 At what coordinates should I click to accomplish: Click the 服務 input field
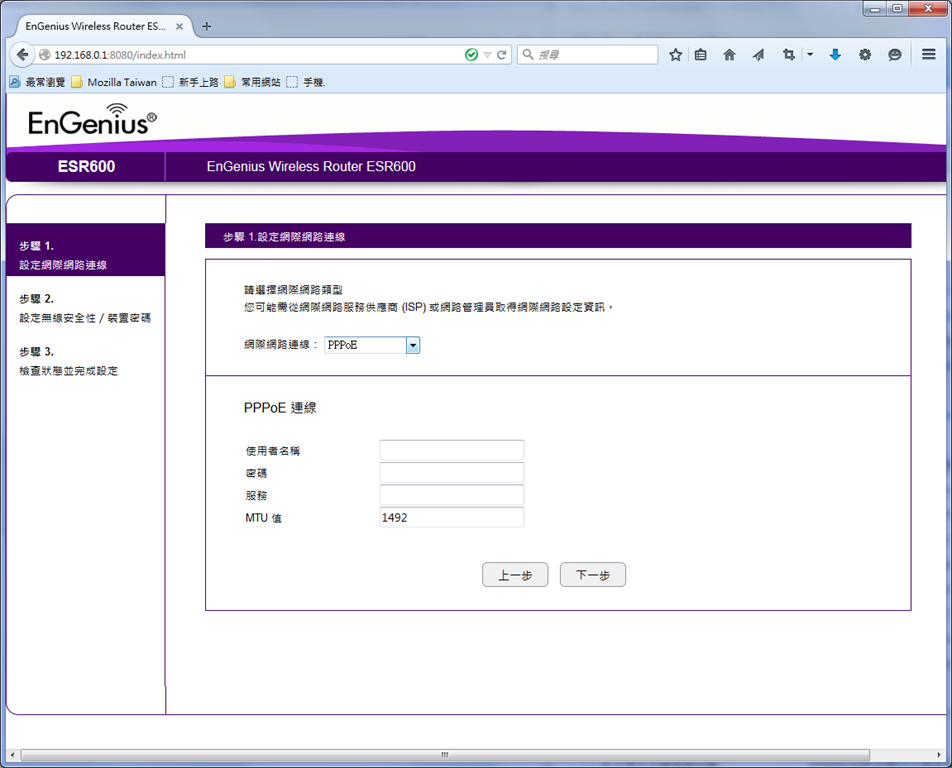[x=452, y=495]
